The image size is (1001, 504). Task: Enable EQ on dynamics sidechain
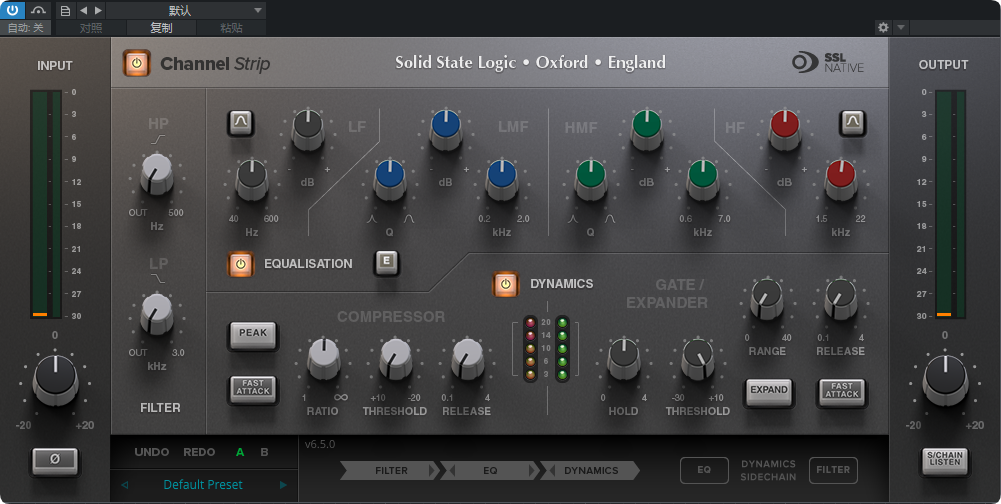point(704,470)
